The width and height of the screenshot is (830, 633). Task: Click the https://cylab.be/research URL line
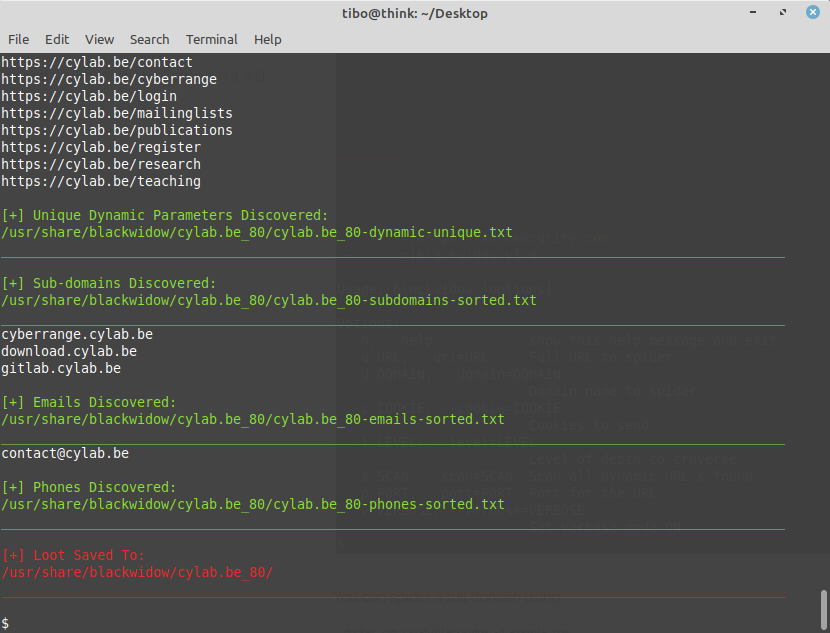[x=101, y=164]
